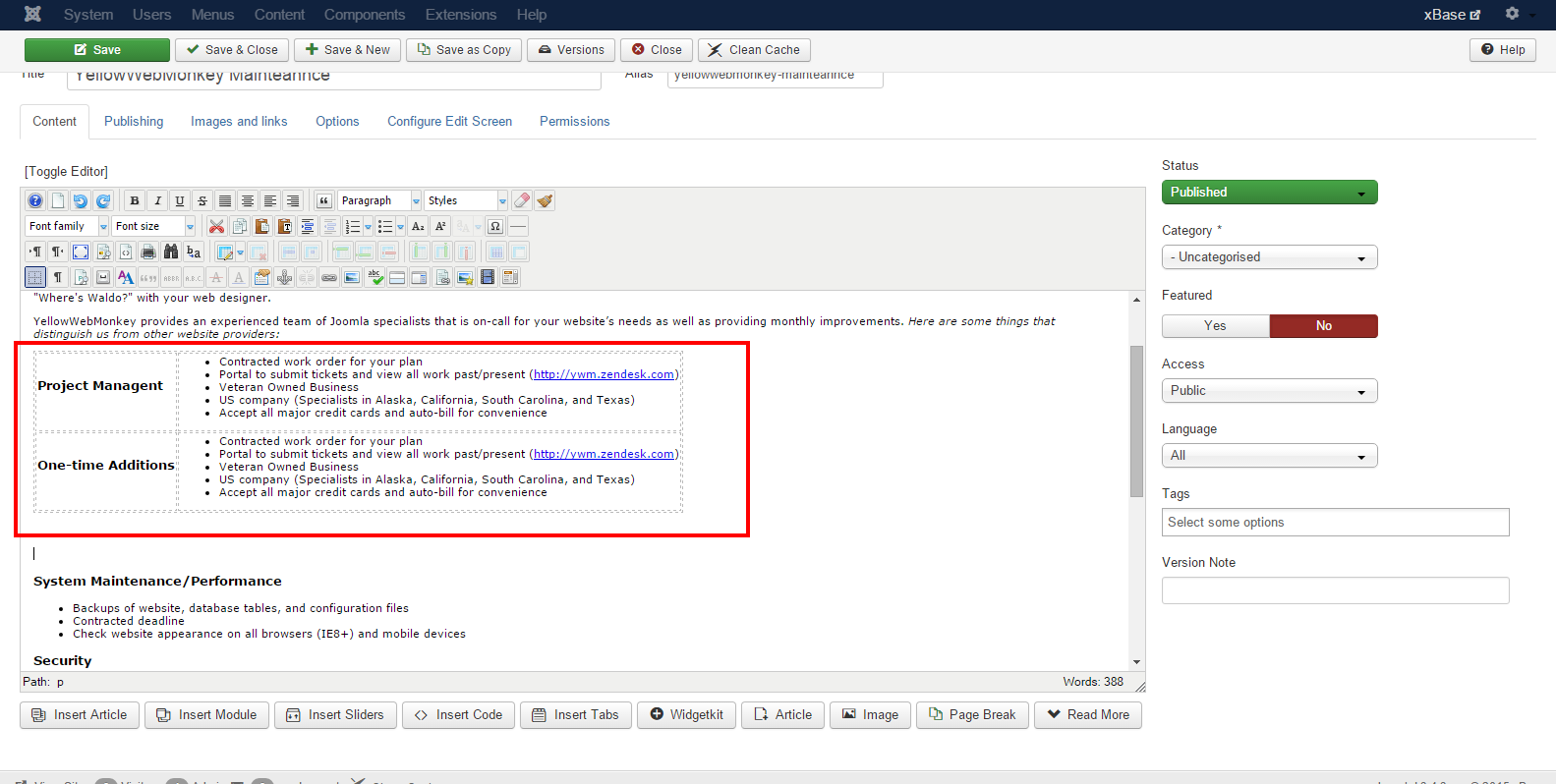Viewport: 1556px width, 784px height.
Task: Click the editor vertical scrollbar thumb
Action: 1136,420
